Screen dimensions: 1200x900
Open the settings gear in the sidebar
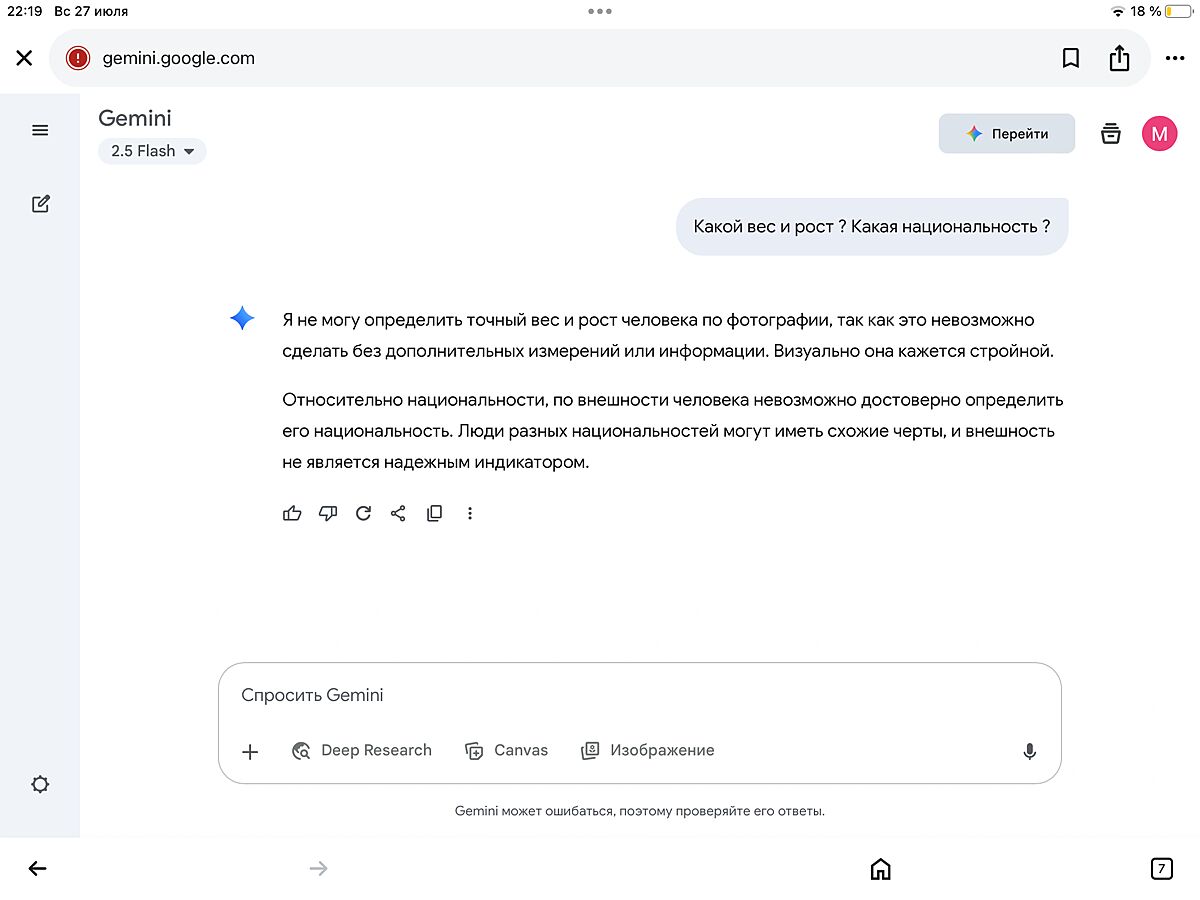40,785
